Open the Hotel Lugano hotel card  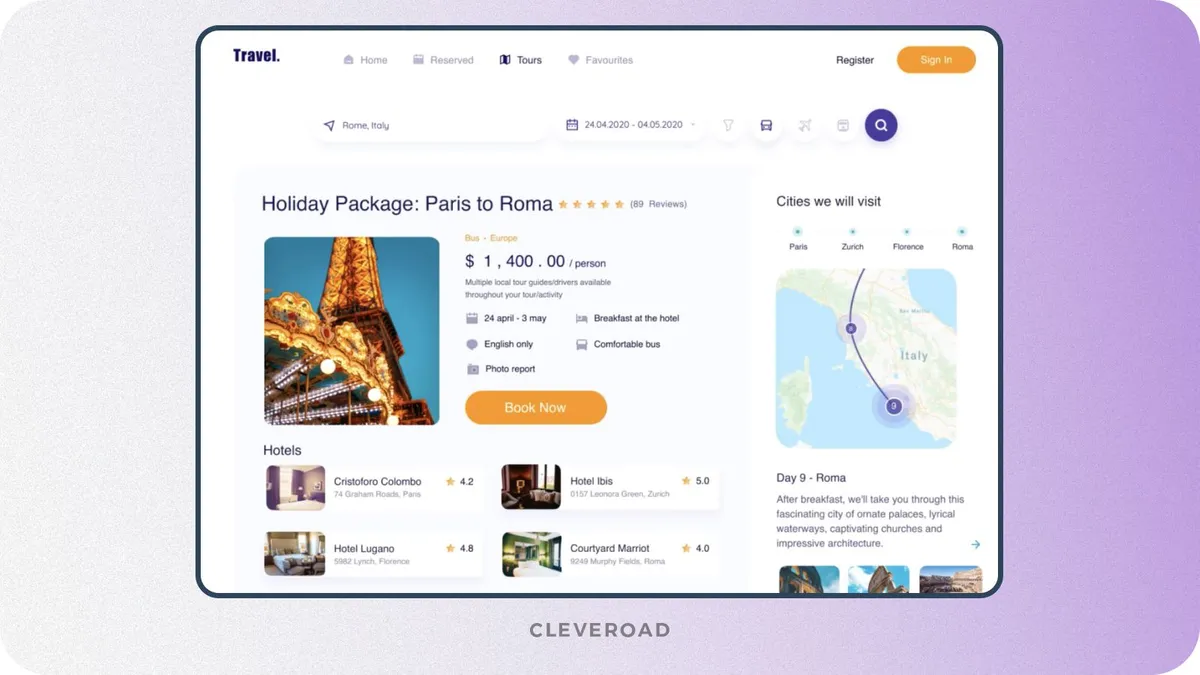[374, 555]
